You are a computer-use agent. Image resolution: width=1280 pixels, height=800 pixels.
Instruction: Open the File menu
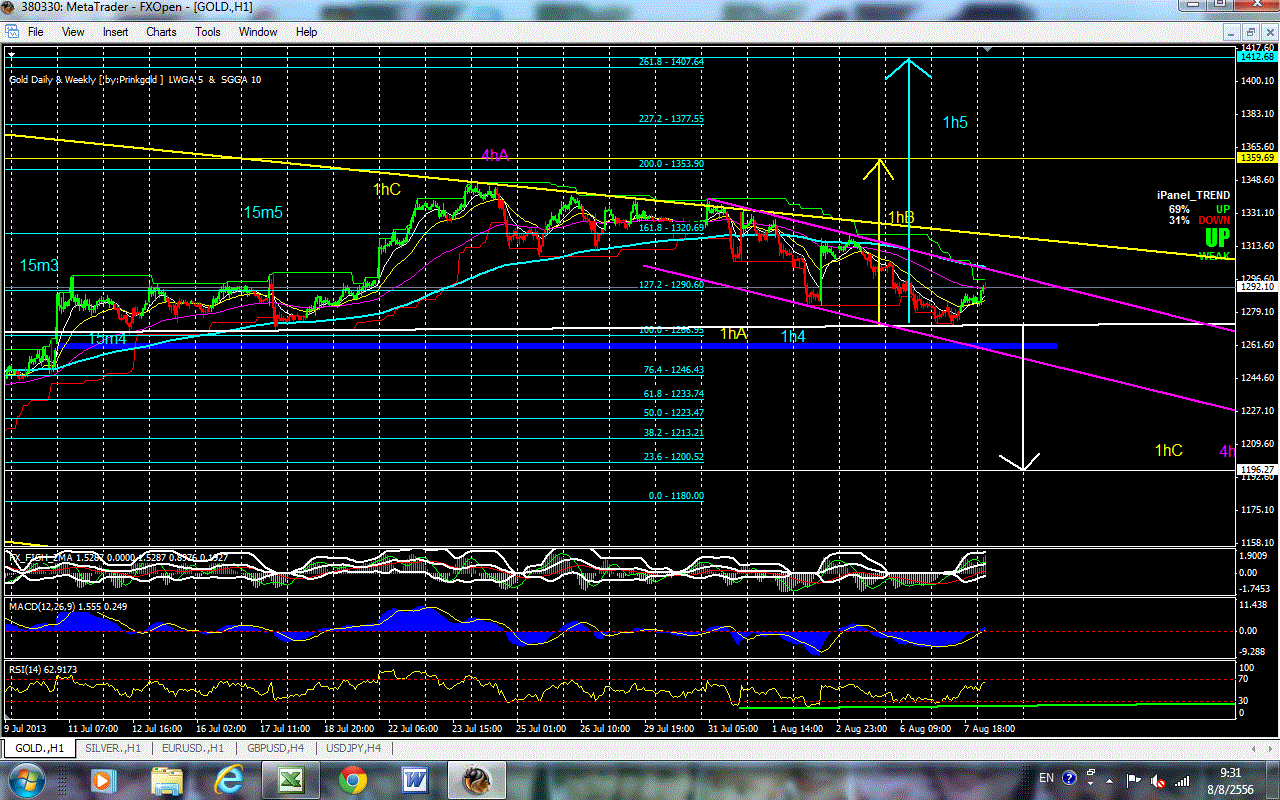pyautogui.click(x=35, y=32)
